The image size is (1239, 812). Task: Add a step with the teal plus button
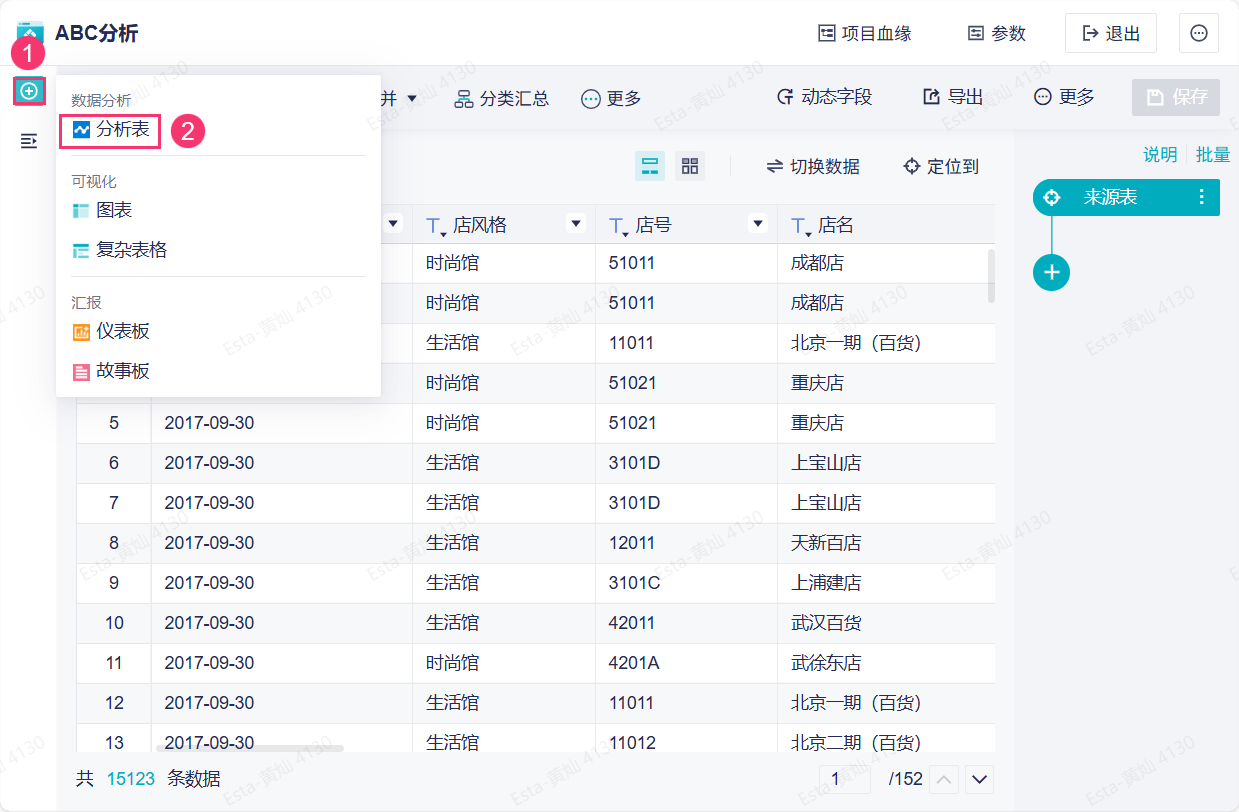point(1051,272)
